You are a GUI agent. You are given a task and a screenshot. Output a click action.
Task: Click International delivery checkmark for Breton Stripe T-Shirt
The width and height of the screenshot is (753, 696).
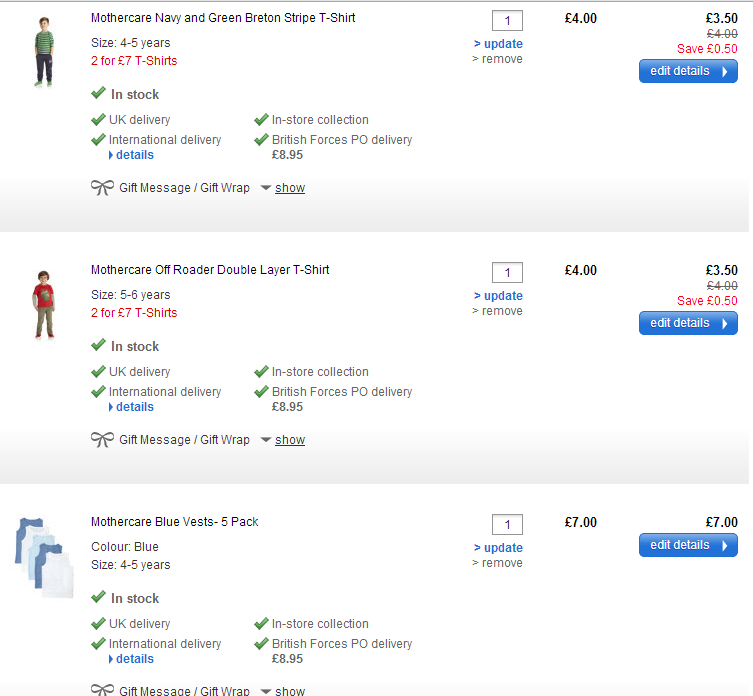click(x=98, y=139)
